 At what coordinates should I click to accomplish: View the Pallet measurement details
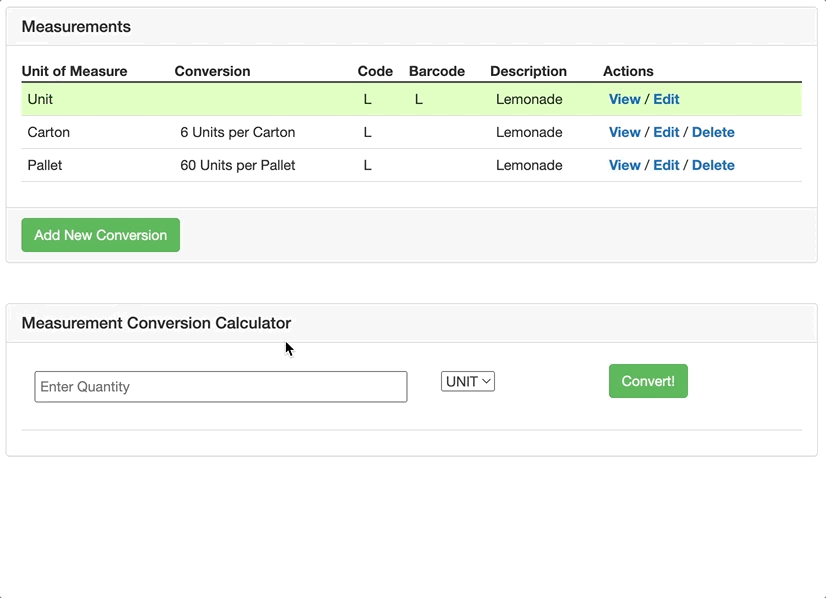click(x=624, y=165)
